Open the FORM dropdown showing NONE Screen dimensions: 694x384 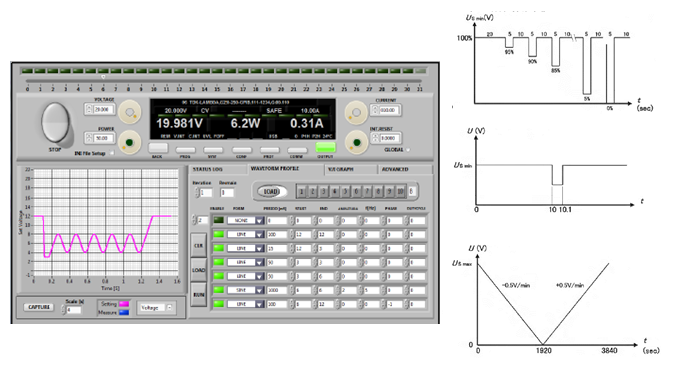pyautogui.click(x=246, y=220)
